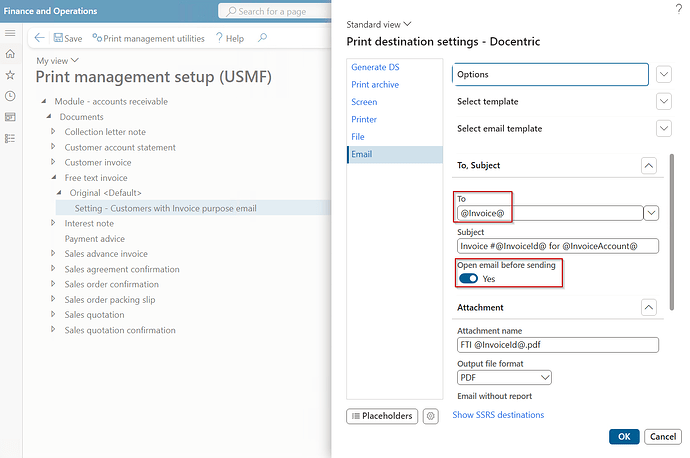Collapse Module - accounts receivable node
Screen dimensions: 690x458
tap(44, 101)
